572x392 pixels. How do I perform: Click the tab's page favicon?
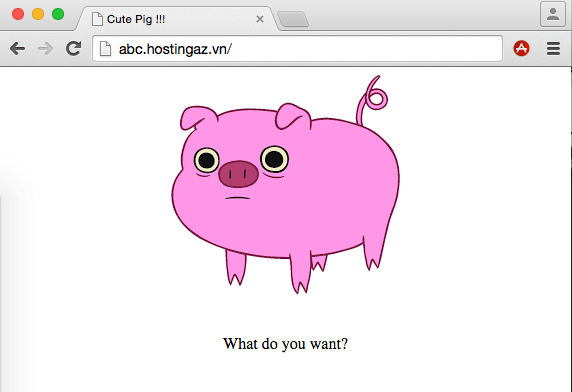pyautogui.click(x=97, y=19)
